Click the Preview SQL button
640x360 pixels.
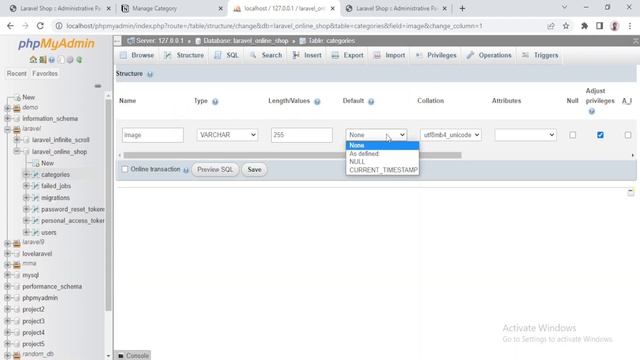click(x=215, y=169)
